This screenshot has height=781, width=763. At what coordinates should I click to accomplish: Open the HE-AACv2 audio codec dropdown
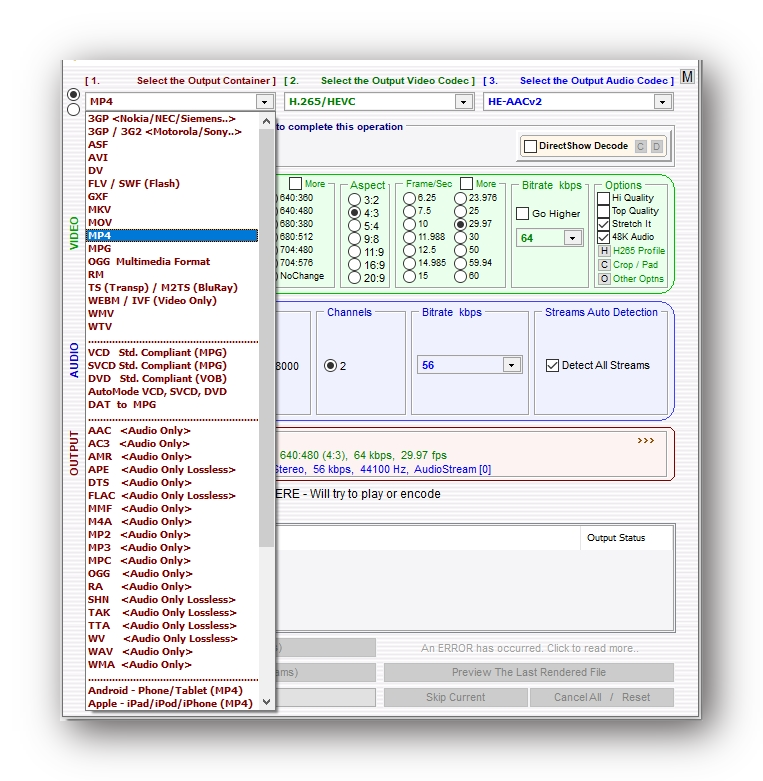tap(662, 102)
